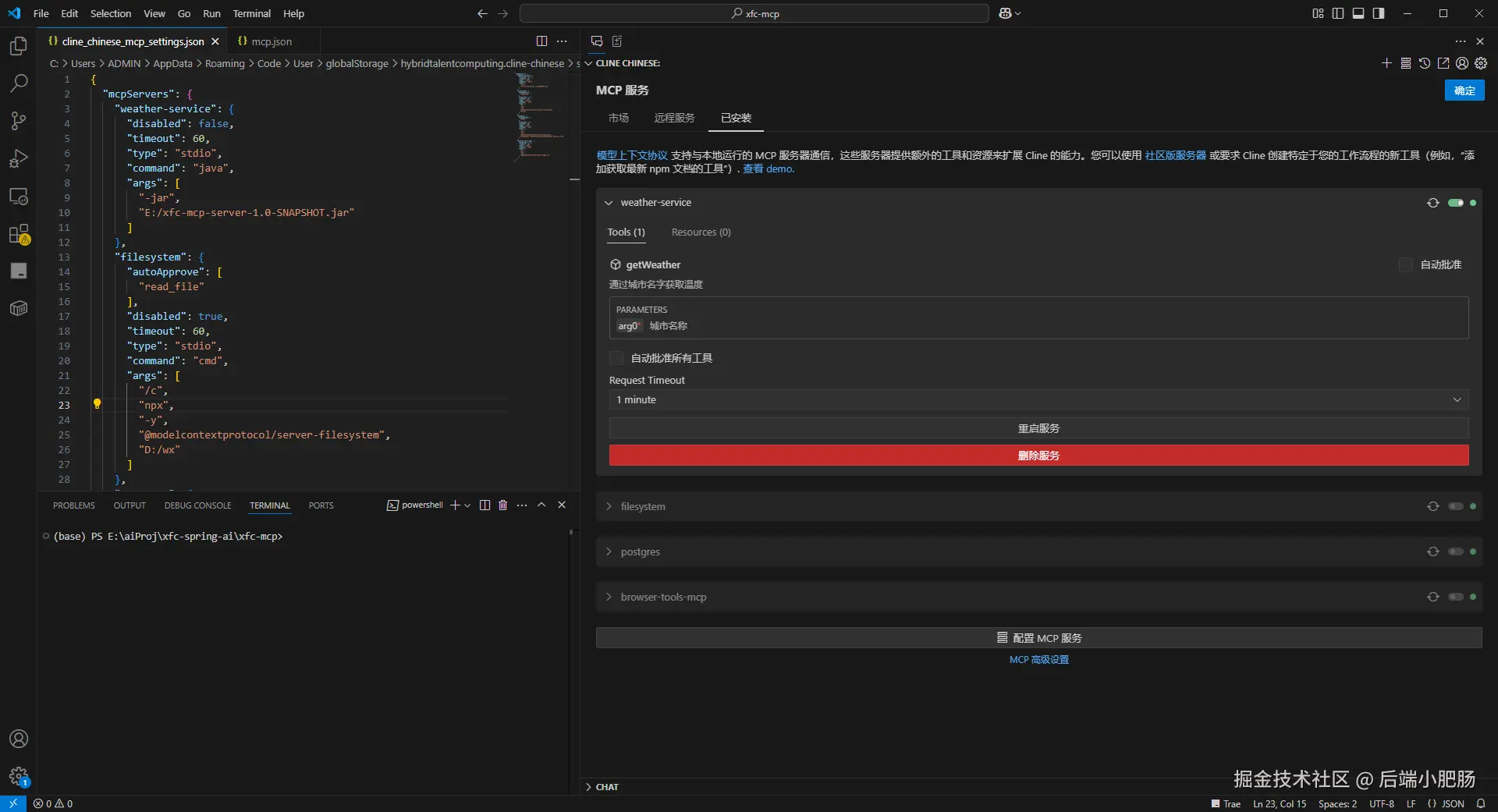Collapse the weather-service section
Screen dimensions: 1498x812
click(x=609, y=203)
